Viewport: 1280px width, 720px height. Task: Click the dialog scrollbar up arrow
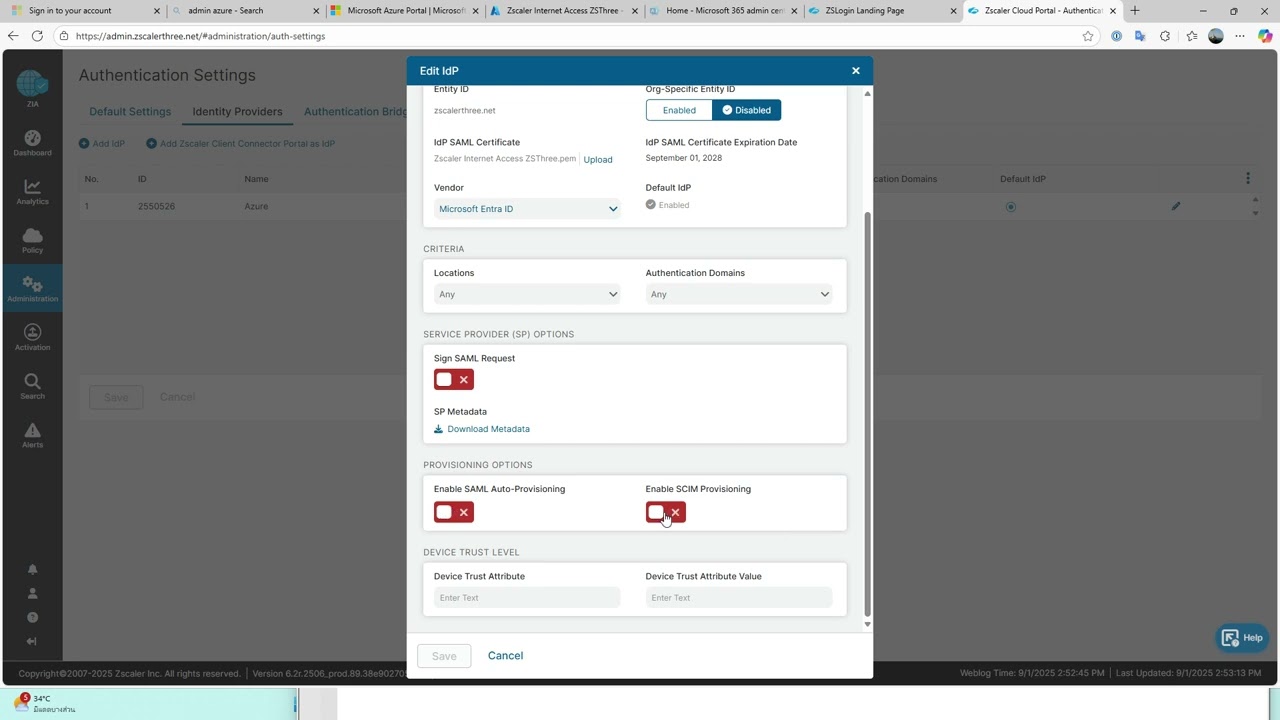[x=867, y=93]
